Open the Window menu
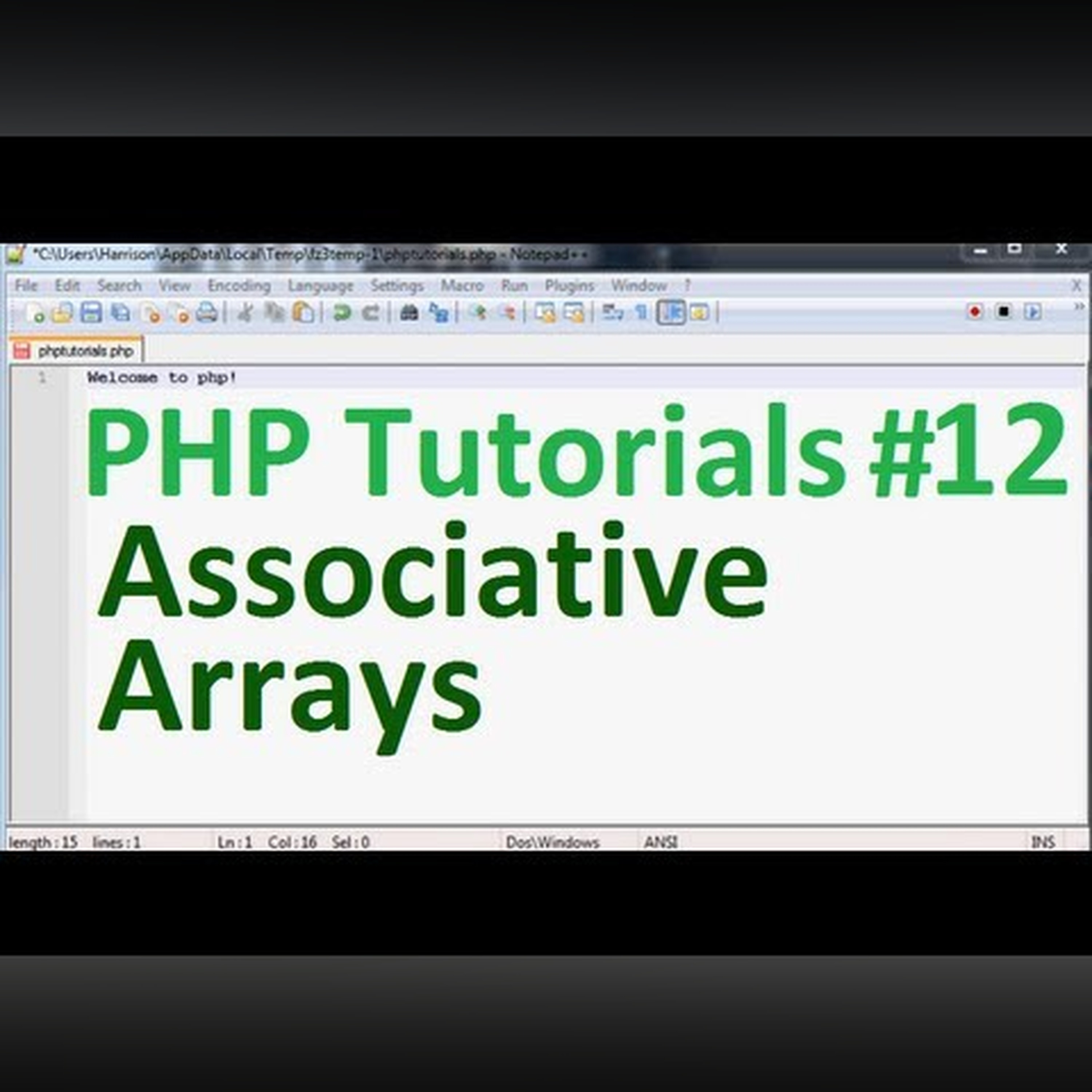Screen dimensions: 1092x1092 tap(639, 285)
